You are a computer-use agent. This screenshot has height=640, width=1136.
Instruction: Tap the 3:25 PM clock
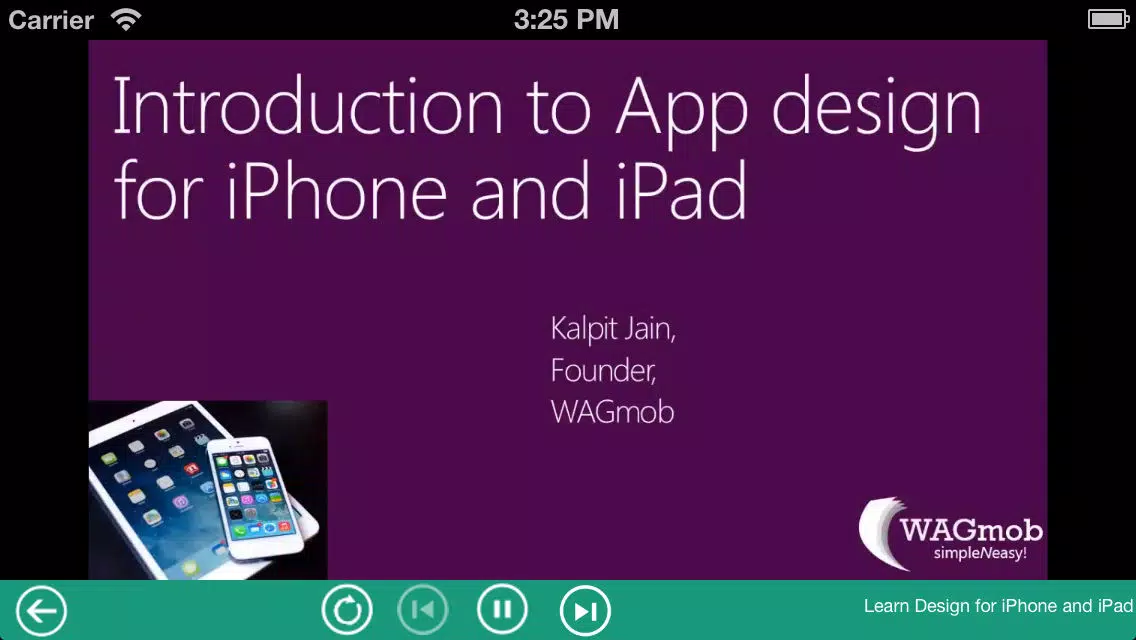tap(567, 19)
